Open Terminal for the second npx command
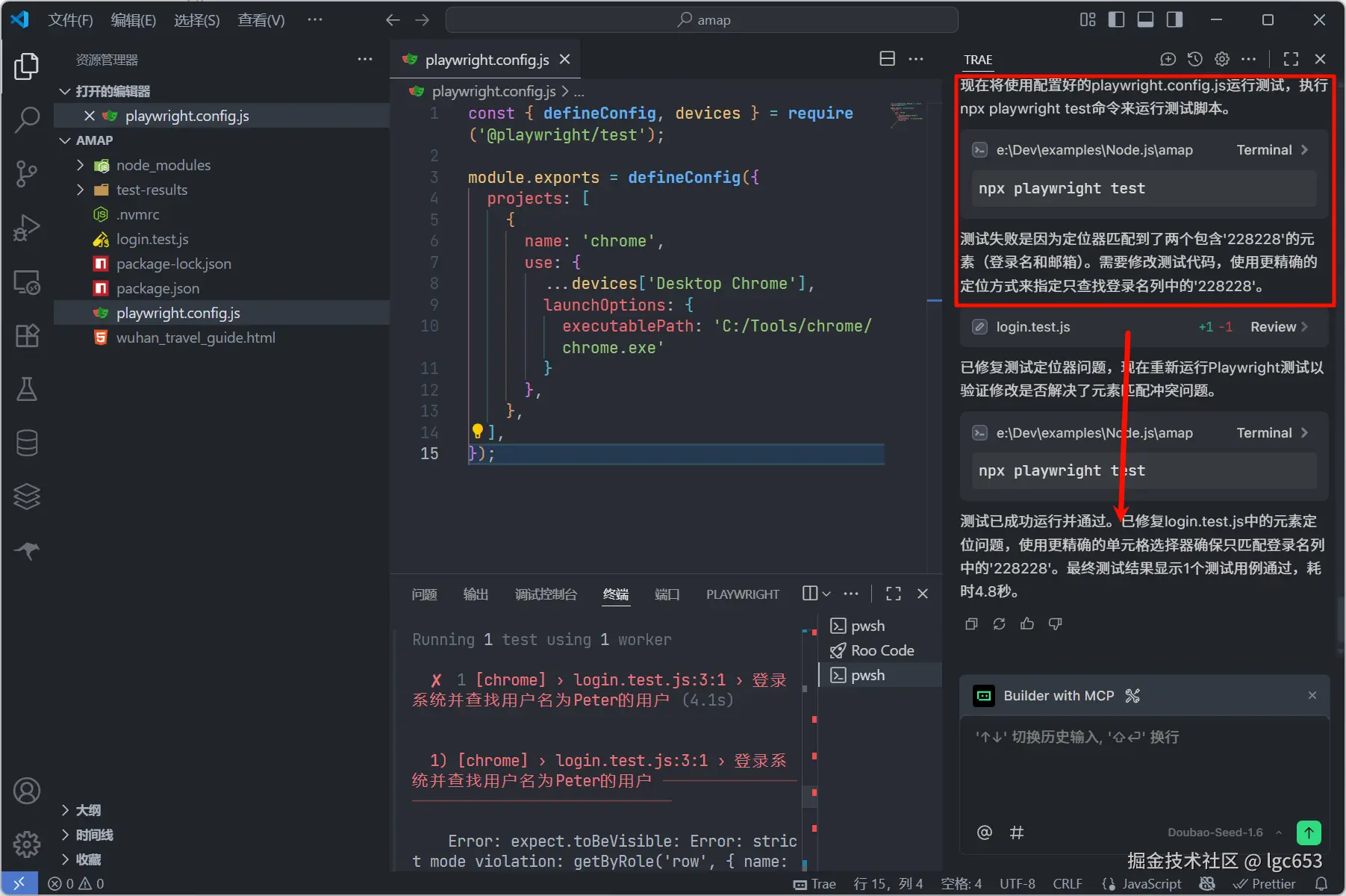This screenshot has width=1346, height=896. (x=1272, y=433)
